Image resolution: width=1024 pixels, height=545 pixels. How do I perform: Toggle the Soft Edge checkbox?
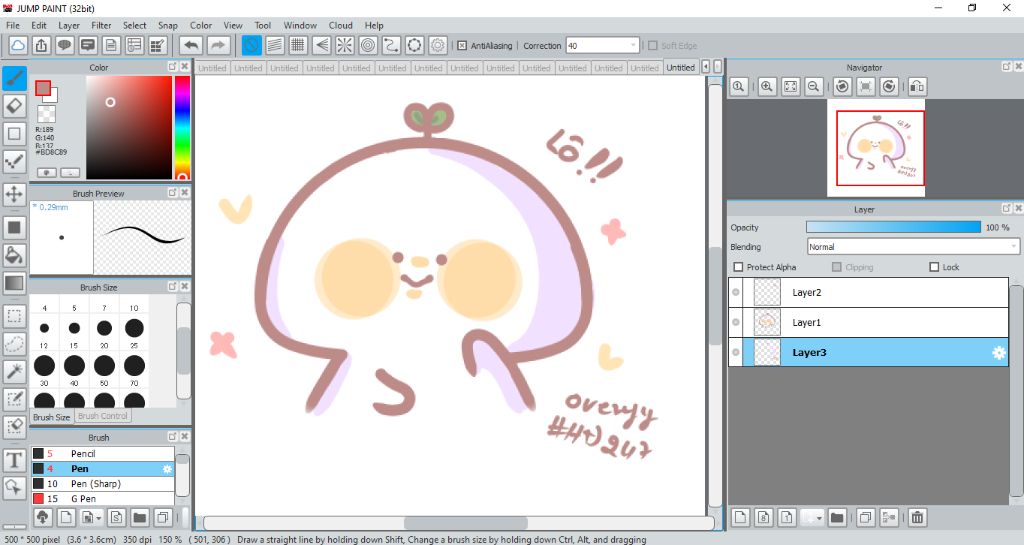652,46
